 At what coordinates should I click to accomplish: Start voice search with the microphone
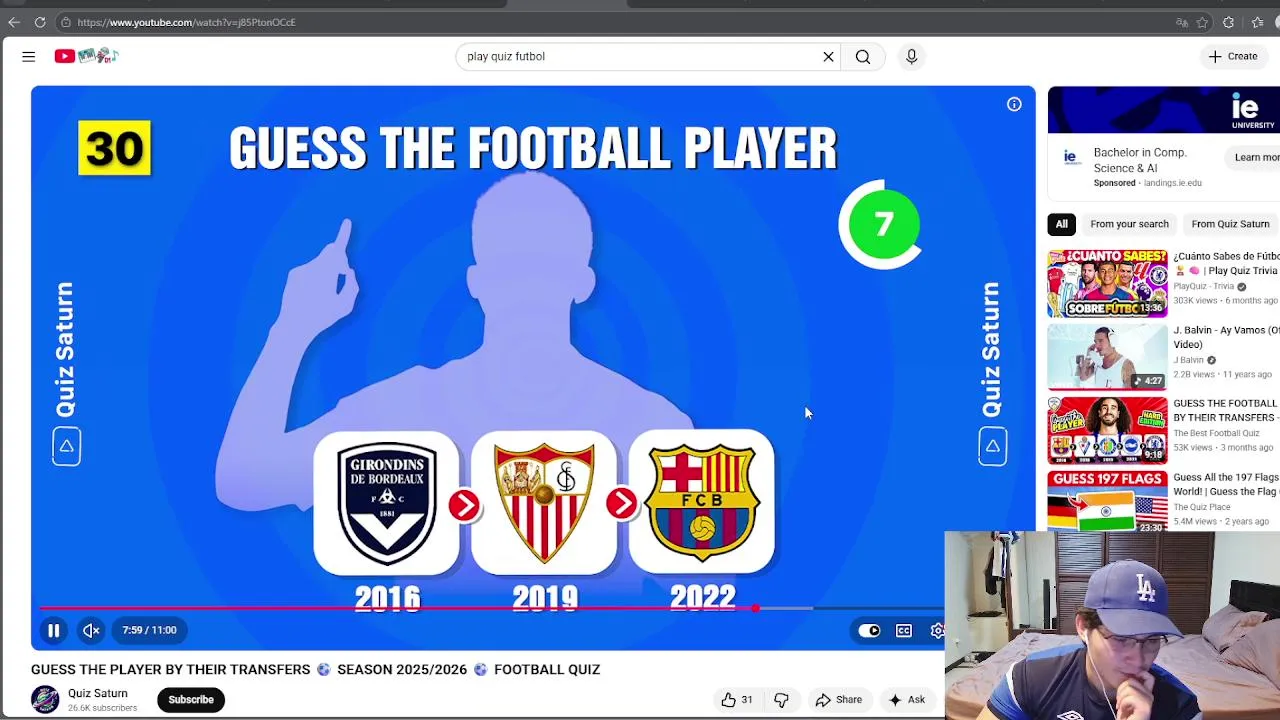click(x=911, y=57)
